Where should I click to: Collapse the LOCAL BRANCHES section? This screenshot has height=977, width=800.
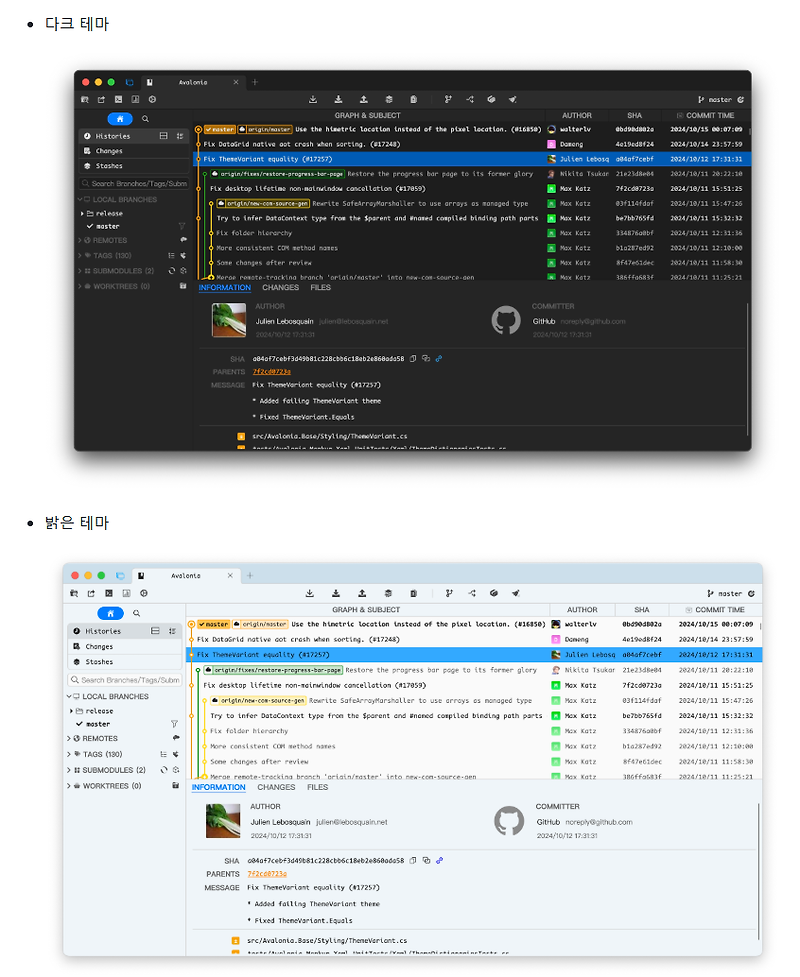click(78, 200)
